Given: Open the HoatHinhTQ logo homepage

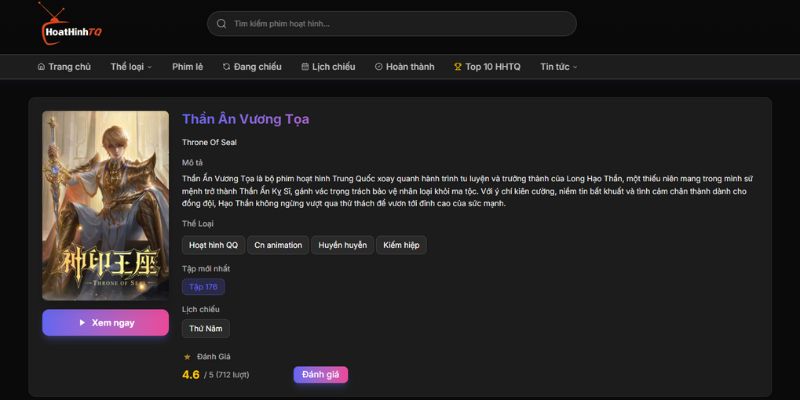Looking at the screenshot, I should 71,24.
